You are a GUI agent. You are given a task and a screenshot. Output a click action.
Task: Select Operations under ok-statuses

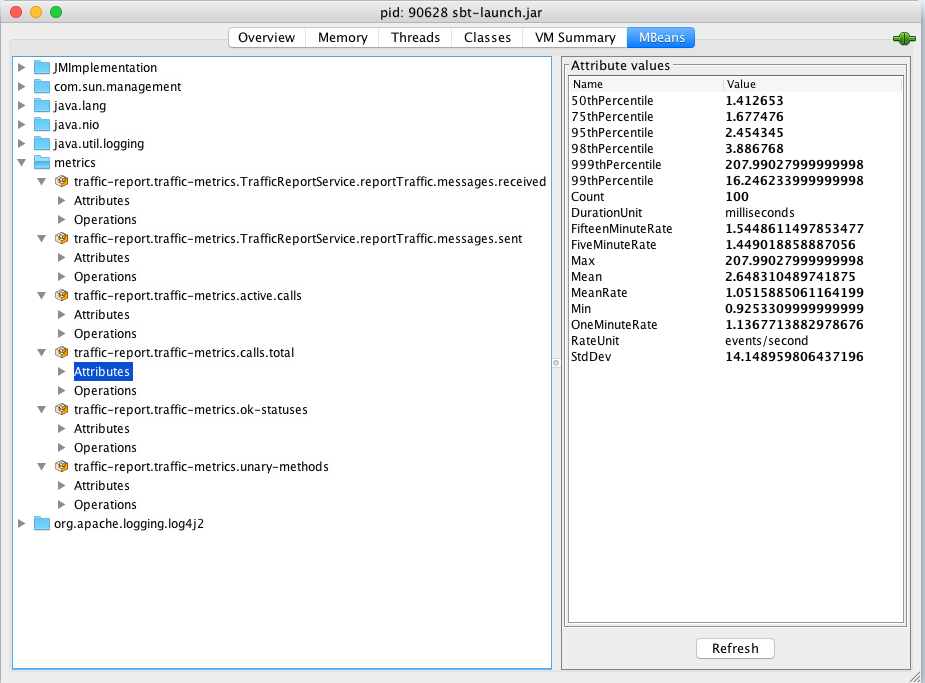point(105,448)
